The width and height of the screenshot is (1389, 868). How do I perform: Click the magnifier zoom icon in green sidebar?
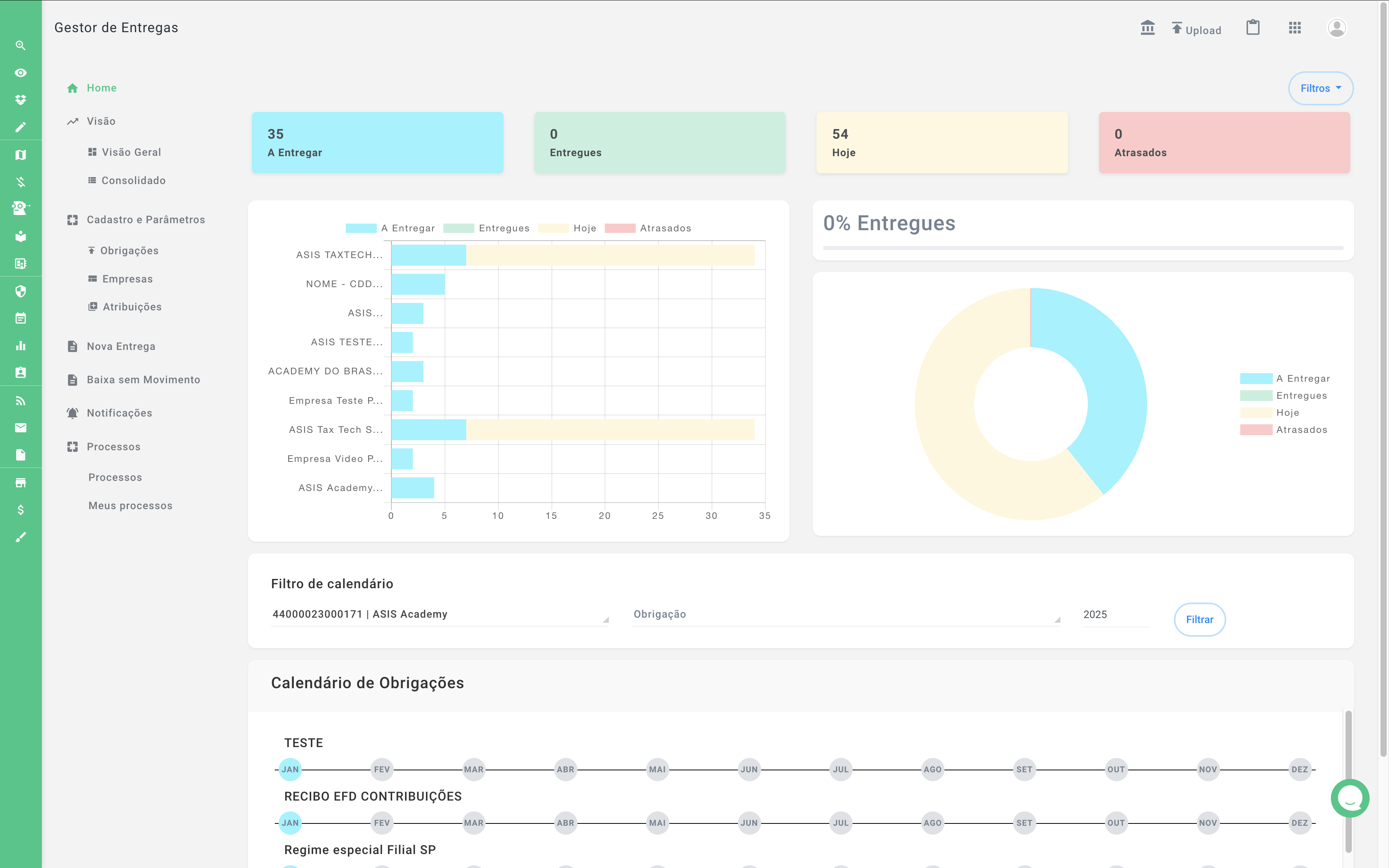(21, 45)
